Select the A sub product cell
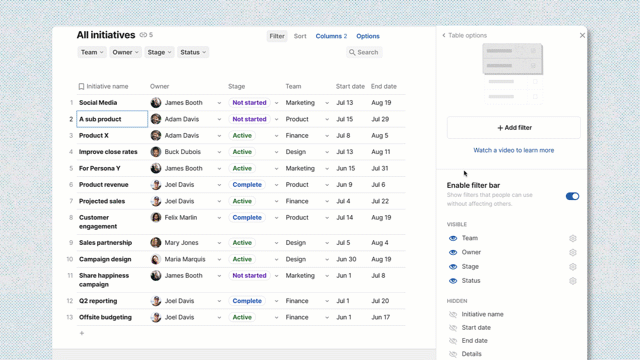This screenshot has width=640, height=360. (x=112, y=119)
